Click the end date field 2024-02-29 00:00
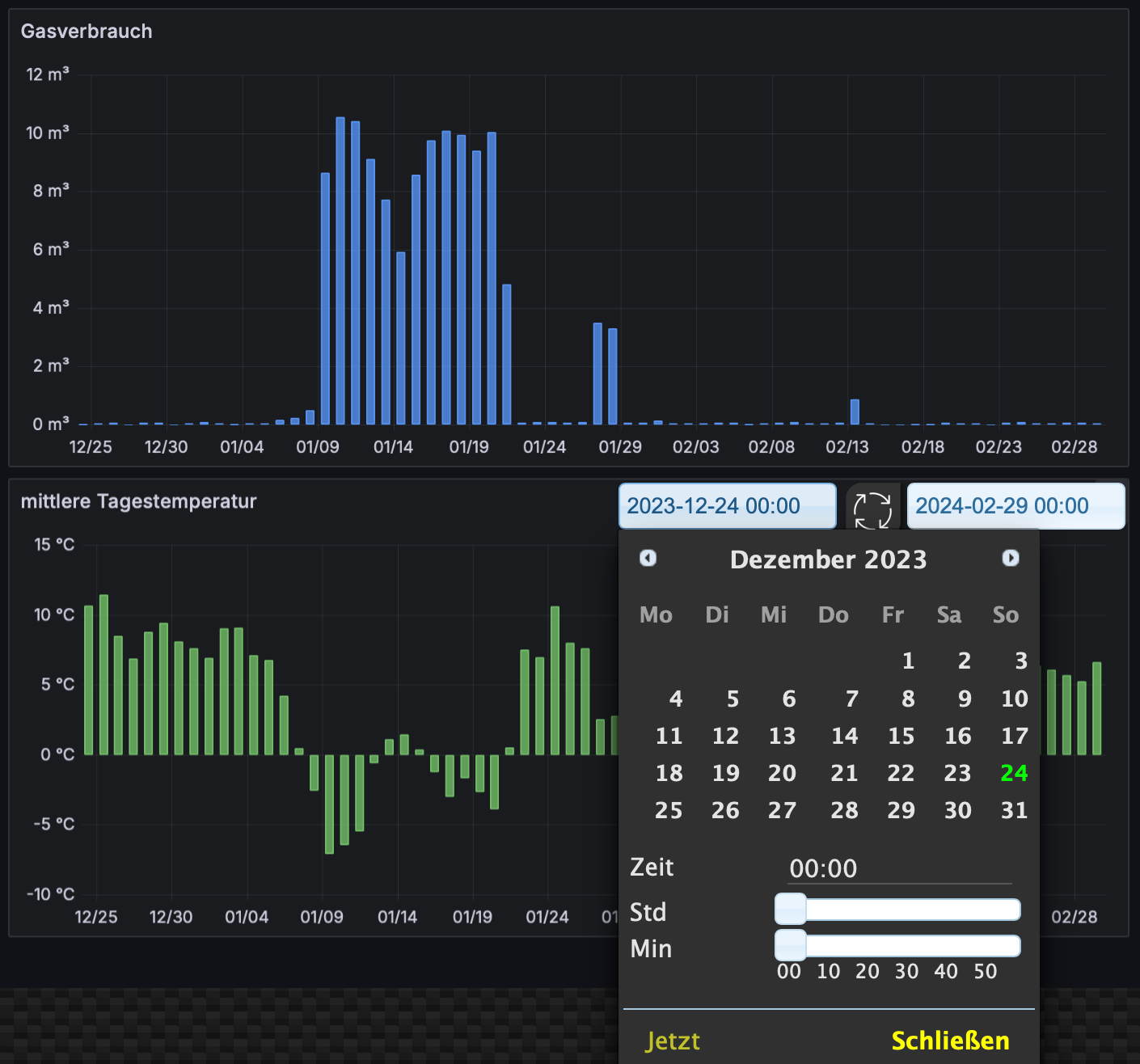 click(1016, 506)
